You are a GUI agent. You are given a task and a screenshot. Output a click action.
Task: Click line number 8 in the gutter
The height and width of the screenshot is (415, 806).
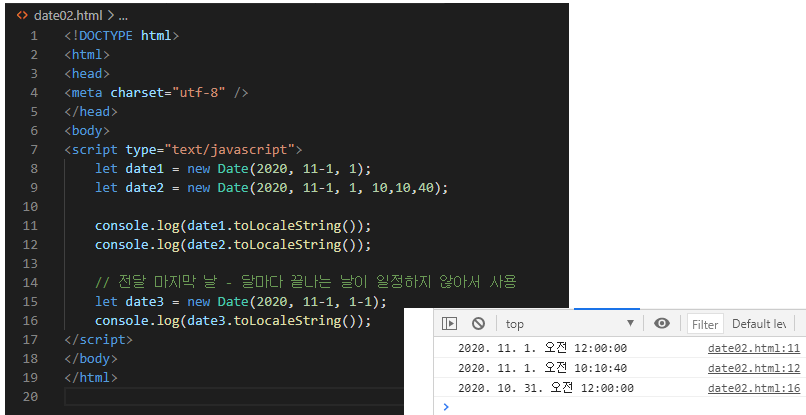tap(34, 169)
